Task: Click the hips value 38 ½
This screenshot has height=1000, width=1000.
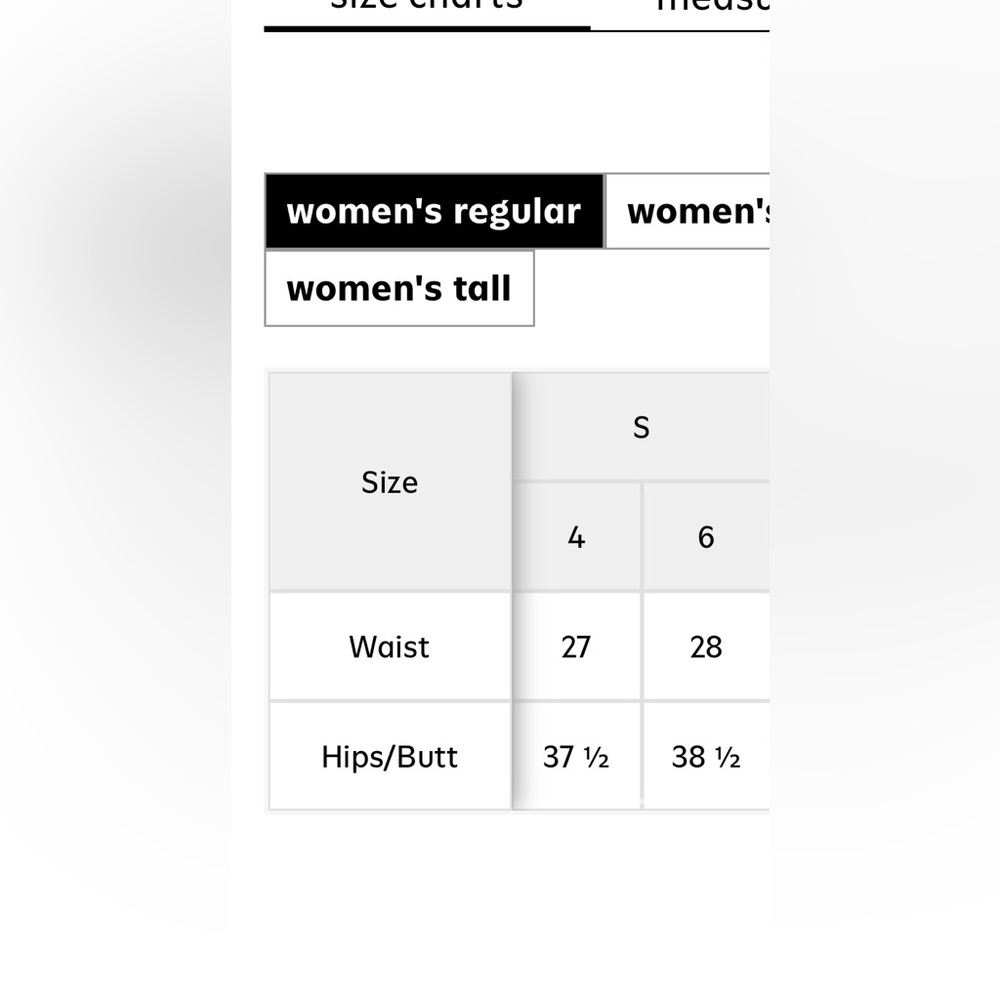Action: [706, 757]
